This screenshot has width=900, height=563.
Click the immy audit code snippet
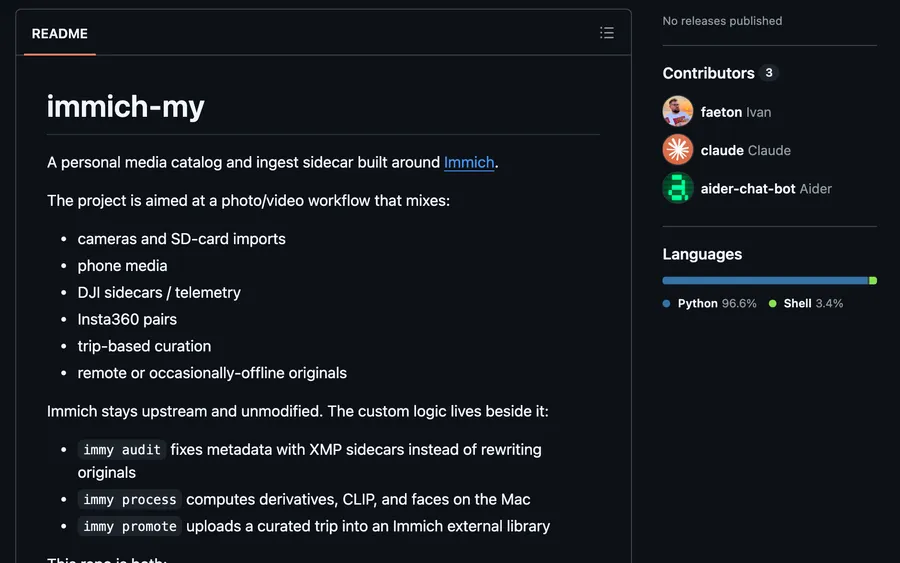122,450
